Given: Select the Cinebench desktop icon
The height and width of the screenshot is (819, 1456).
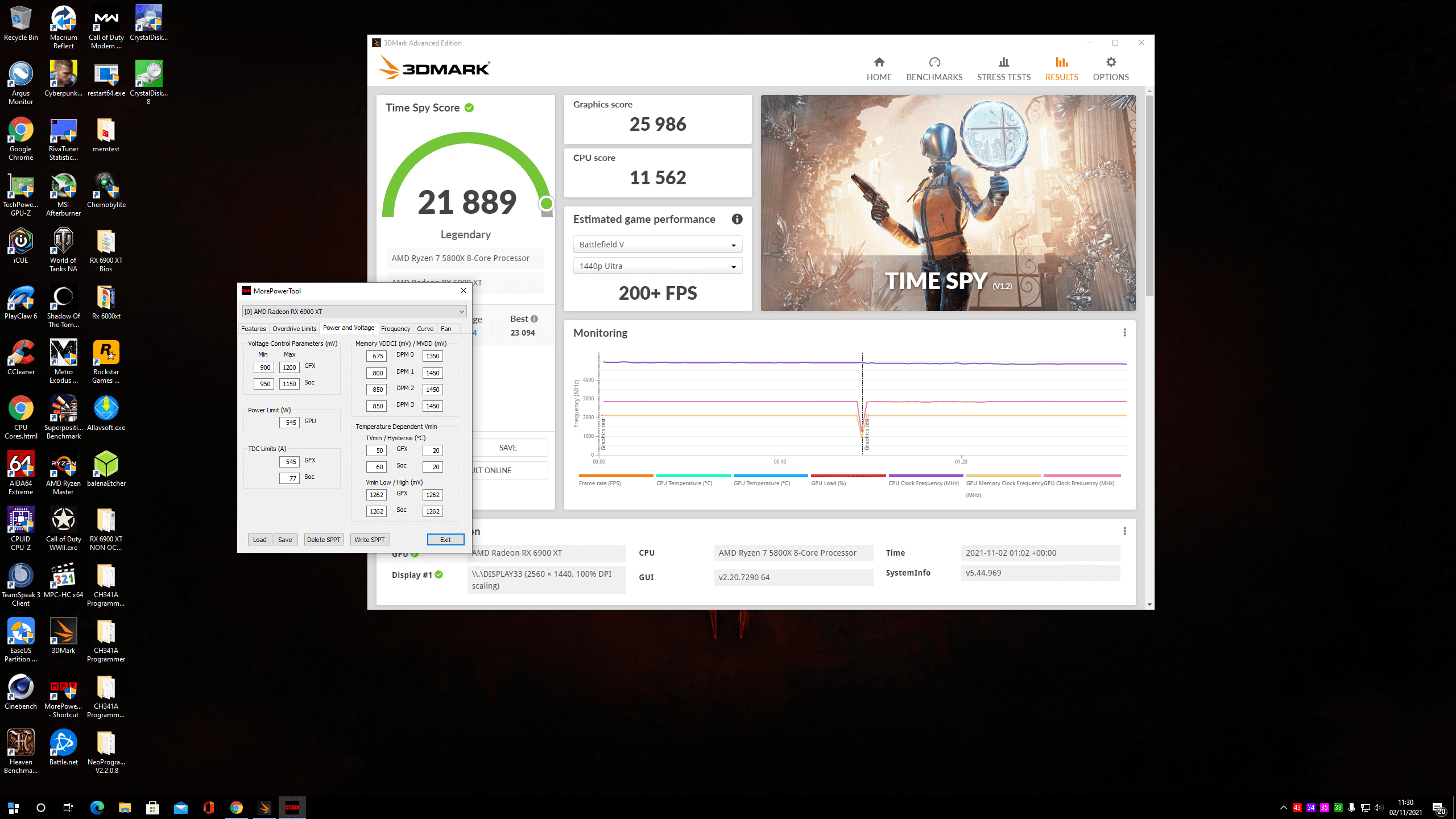Looking at the screenshot, I should point(21,692).
